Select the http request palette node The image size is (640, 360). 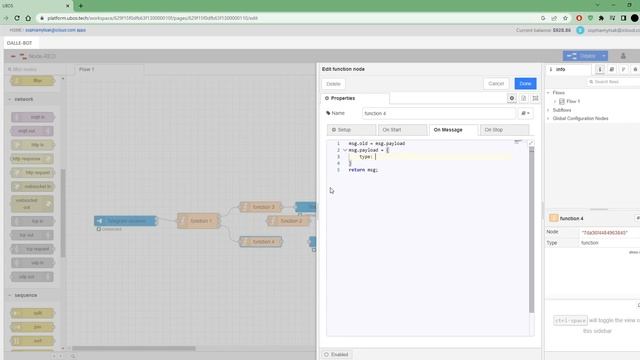(x=33, y=173)
